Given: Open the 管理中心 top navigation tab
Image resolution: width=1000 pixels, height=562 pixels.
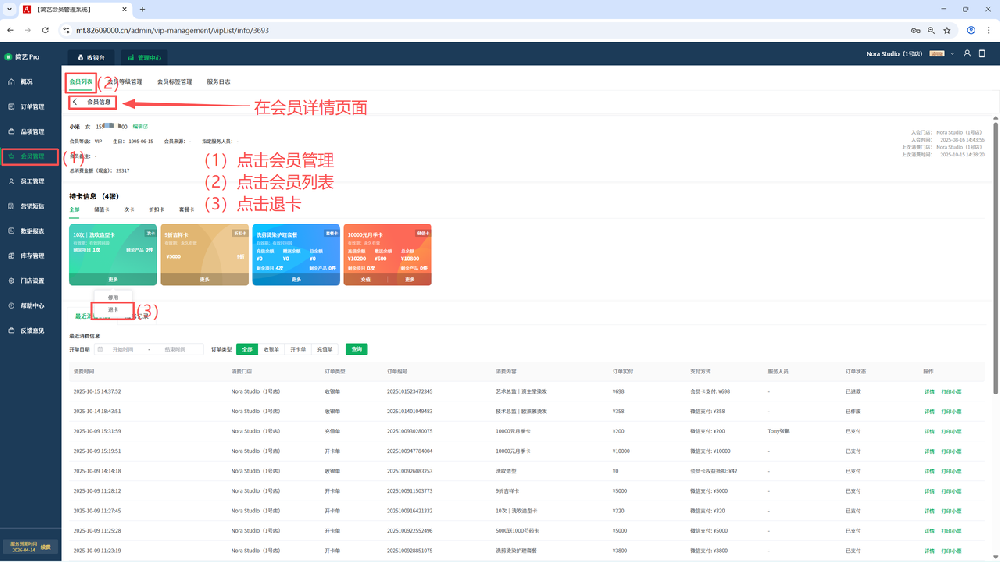Looking at the screenshot, I should click(144, 57).
